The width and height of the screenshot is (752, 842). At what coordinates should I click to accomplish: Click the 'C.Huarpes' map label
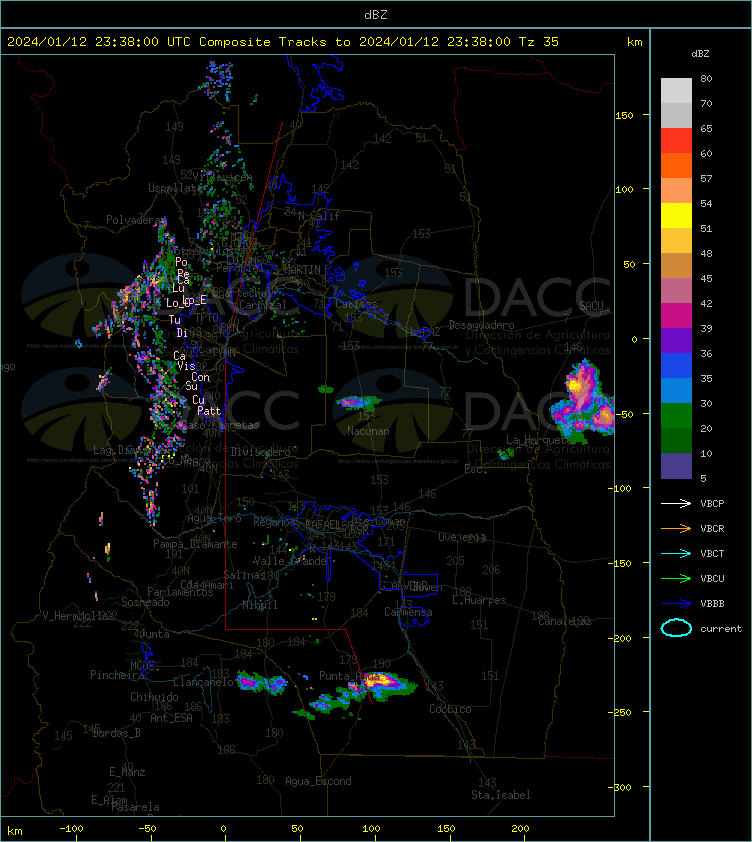[479, 600]
